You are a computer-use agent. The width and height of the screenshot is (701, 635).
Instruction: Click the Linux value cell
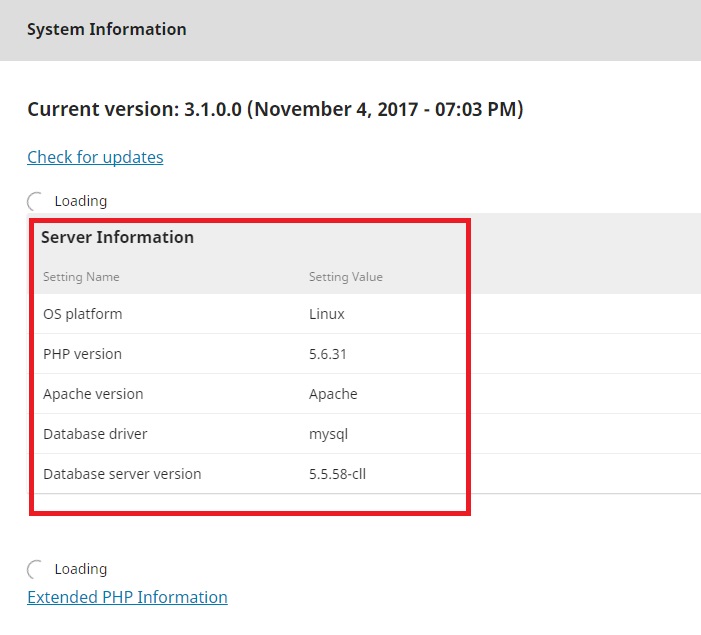coord(327,314)
